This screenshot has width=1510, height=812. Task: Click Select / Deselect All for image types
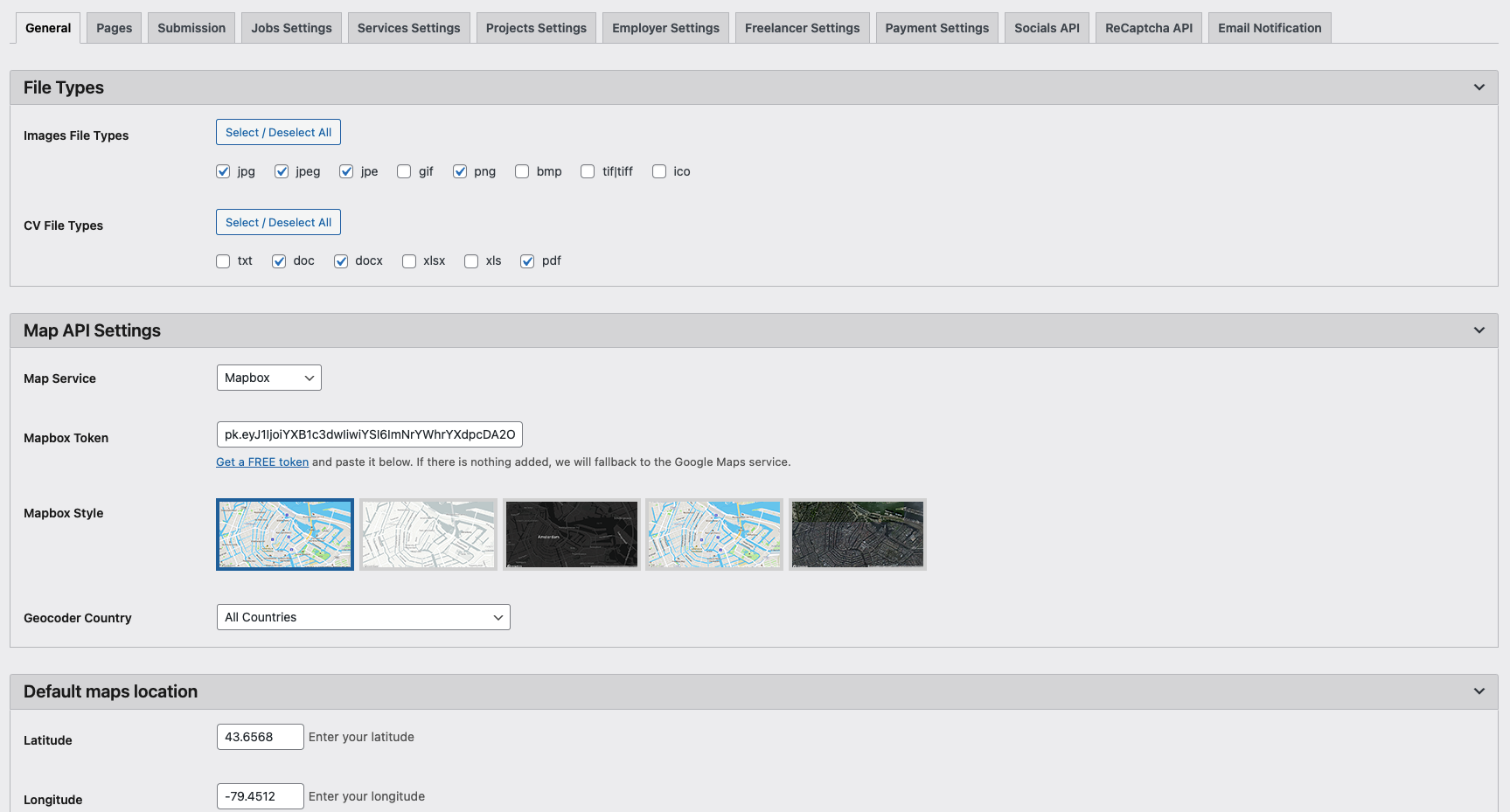click(x=278, y=132)
